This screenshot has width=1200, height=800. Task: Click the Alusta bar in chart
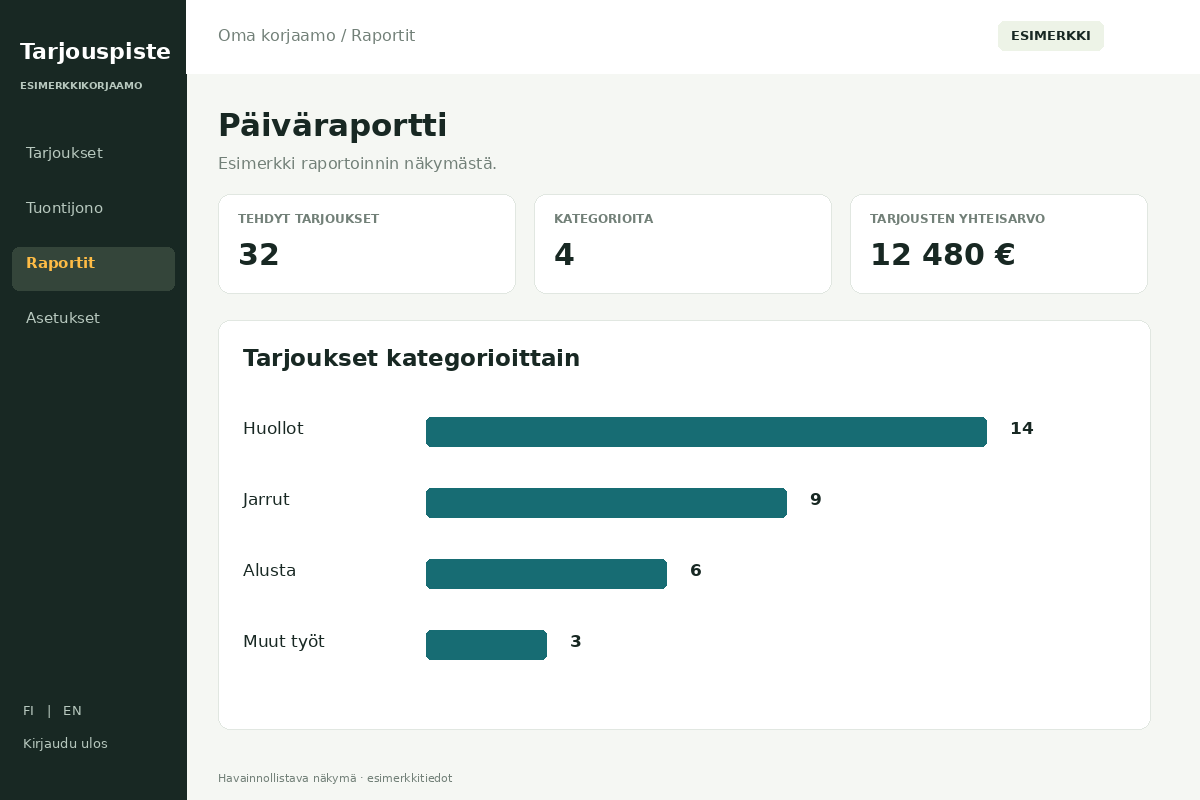coord(546,574)
